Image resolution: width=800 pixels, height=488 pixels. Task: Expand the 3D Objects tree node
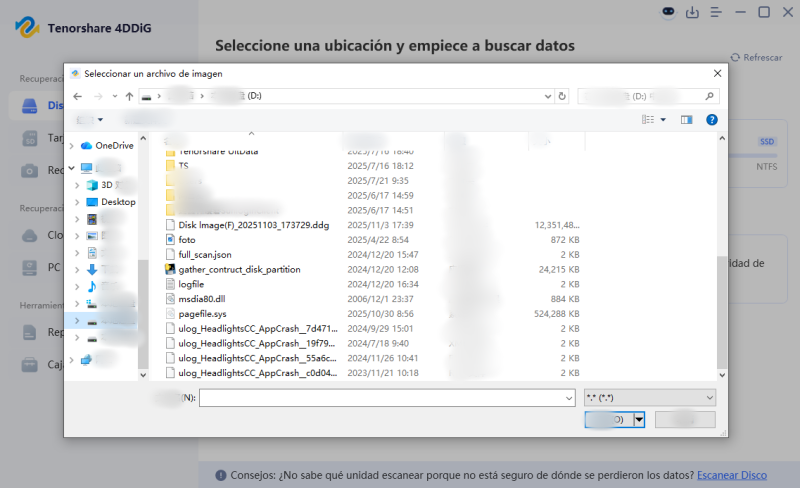click(77, 185)
